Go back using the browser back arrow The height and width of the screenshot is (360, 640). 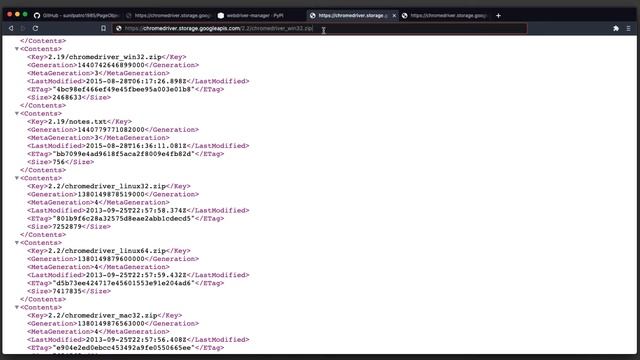(x=11, y=28)
